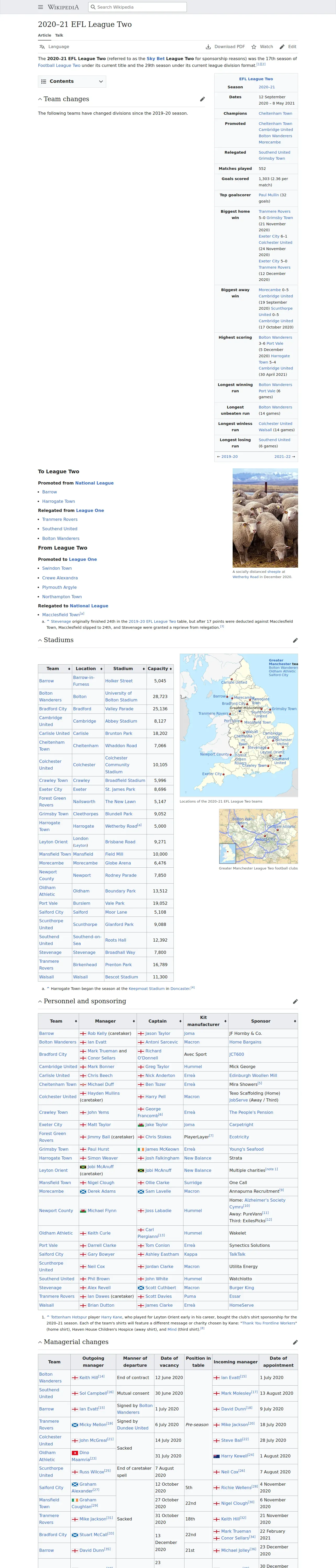Sort personnel table by Sponsor
The width and height of the screenshot is (336, 1568).
tap(263, 1021)
